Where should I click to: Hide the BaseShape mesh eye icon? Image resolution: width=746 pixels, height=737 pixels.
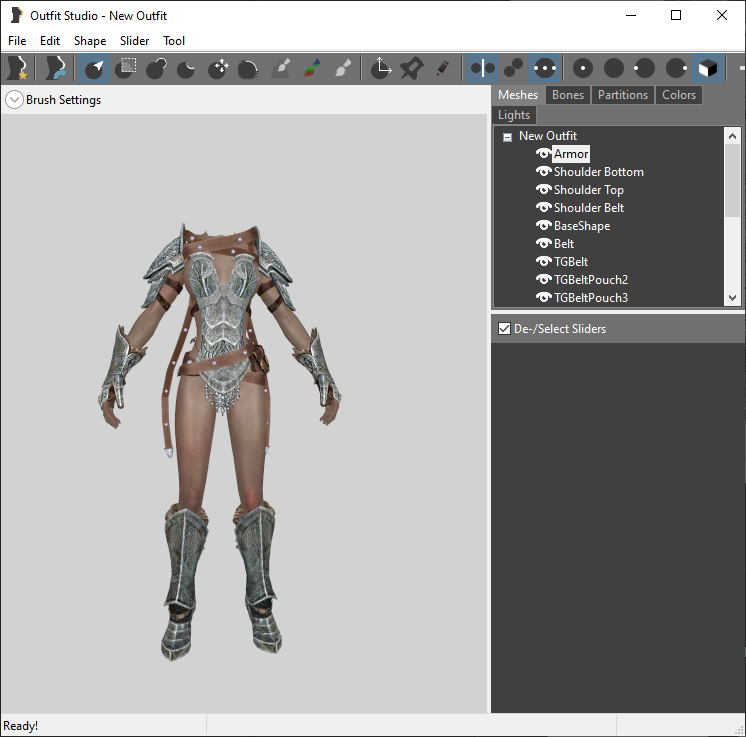point(543,225)
